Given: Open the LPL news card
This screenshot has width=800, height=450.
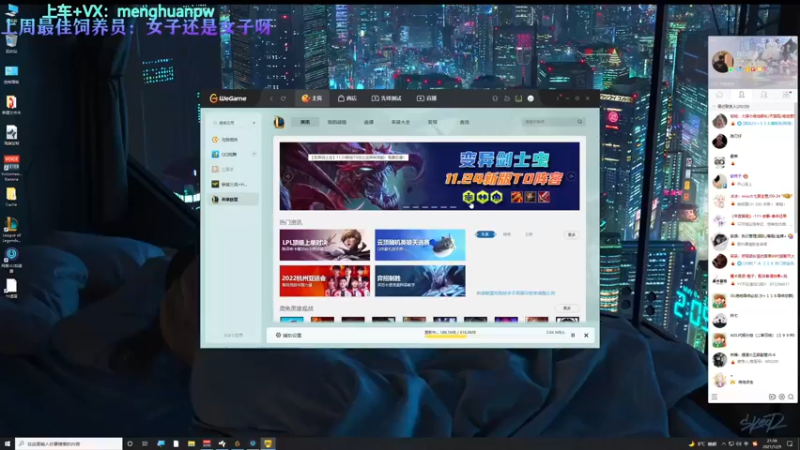Looking at the screenshot, I should (324, 245).
